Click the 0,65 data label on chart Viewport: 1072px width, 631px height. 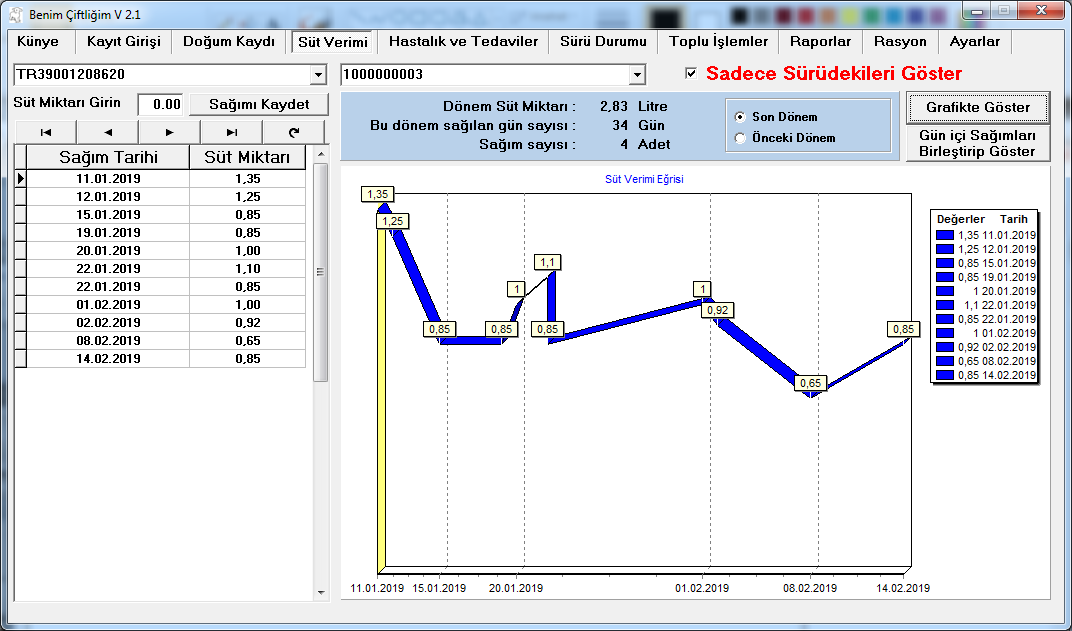[x=810, y=383]
